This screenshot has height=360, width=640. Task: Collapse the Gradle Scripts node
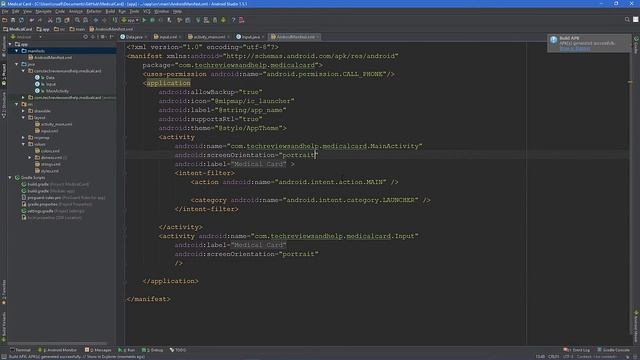[10, 178]
